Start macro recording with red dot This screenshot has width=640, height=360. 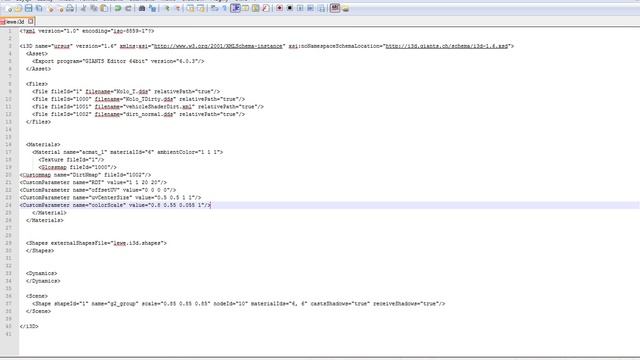[279, 9]
